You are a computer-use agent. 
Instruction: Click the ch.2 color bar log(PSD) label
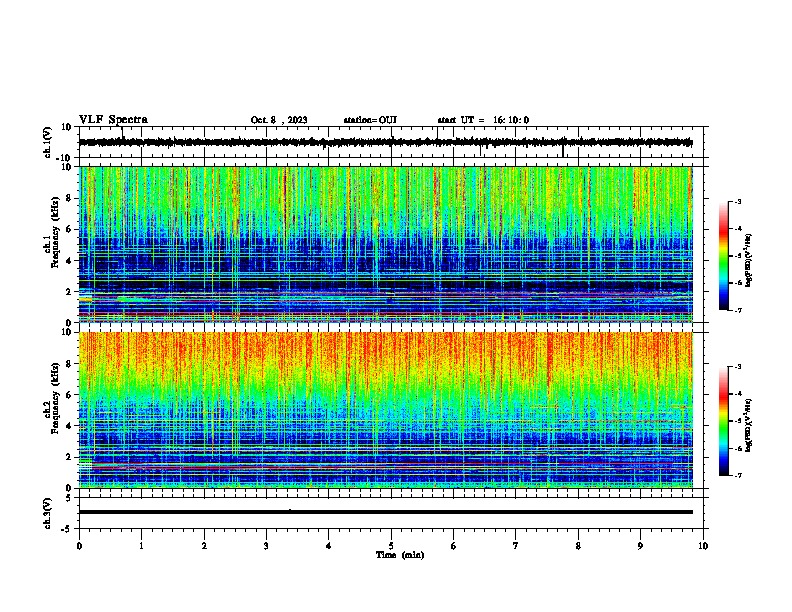[749, 425]
